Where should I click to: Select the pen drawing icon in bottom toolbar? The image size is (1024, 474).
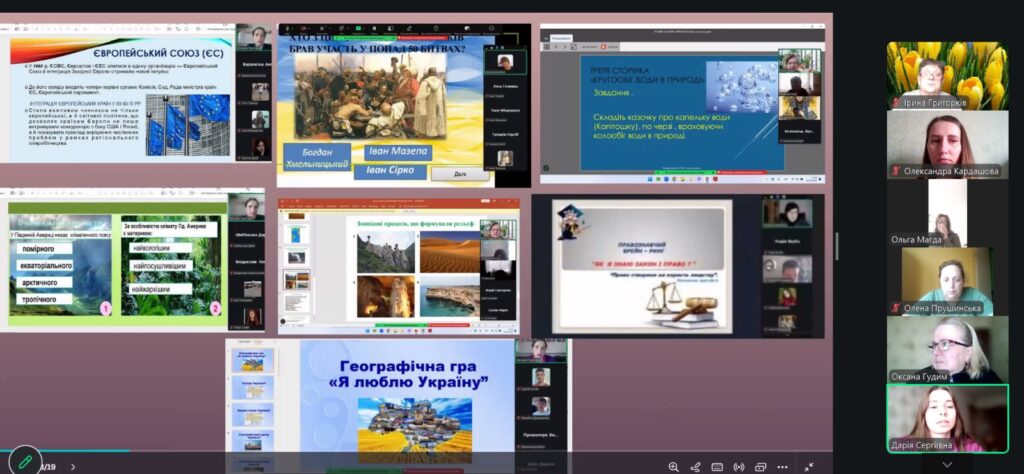coord(696,467)
